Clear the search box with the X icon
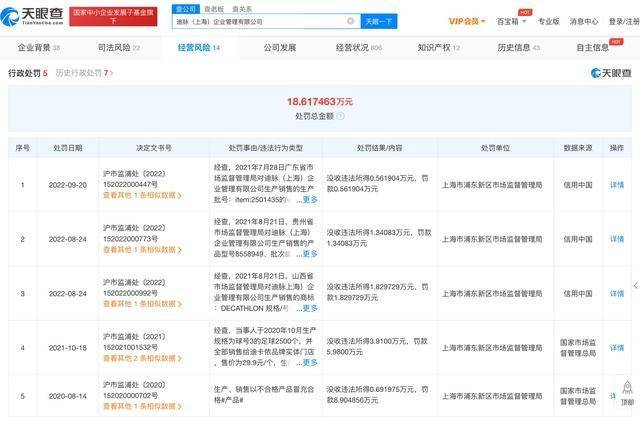 coord(350,21)
